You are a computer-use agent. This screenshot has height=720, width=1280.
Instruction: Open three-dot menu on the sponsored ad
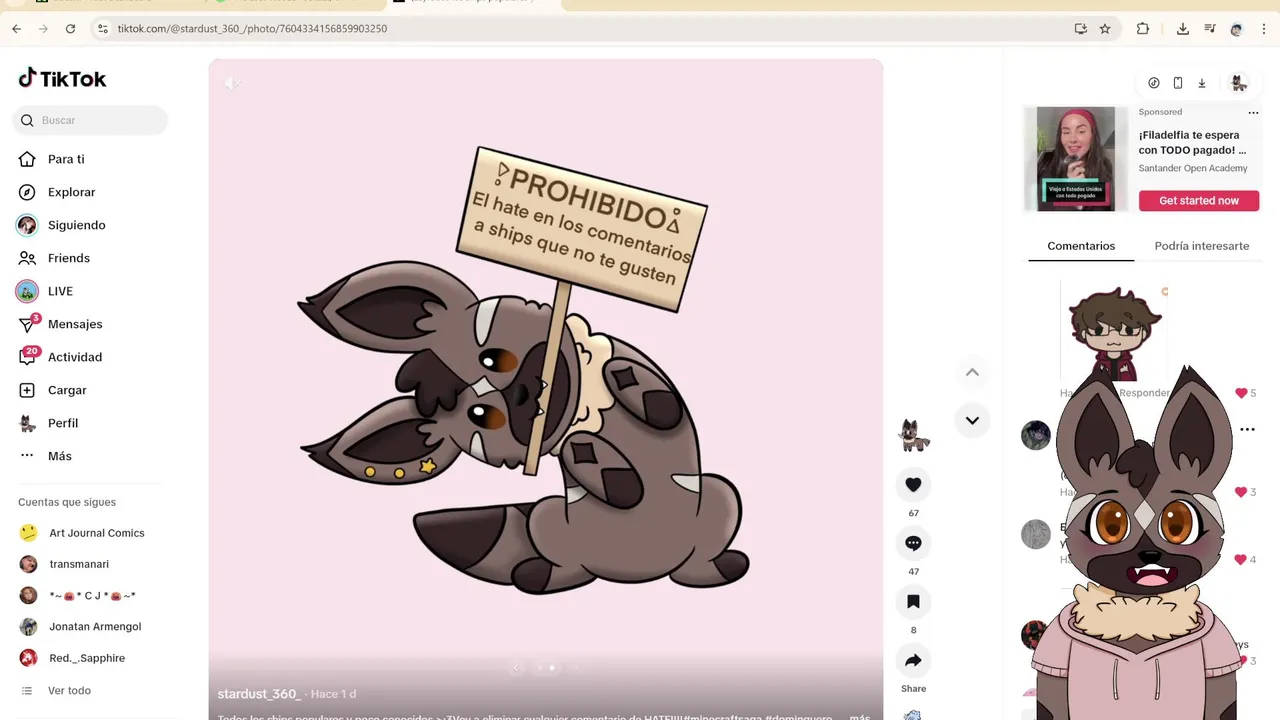[x=1253, y=113]
